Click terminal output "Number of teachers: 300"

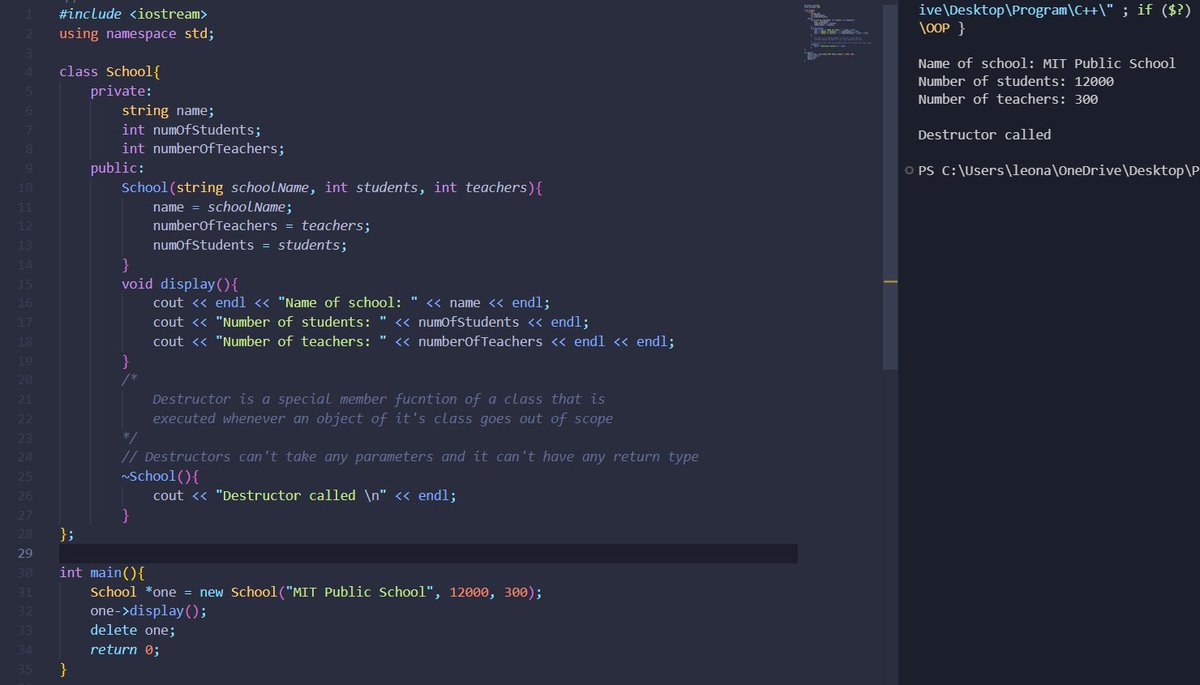click(x=1008, y=99)
